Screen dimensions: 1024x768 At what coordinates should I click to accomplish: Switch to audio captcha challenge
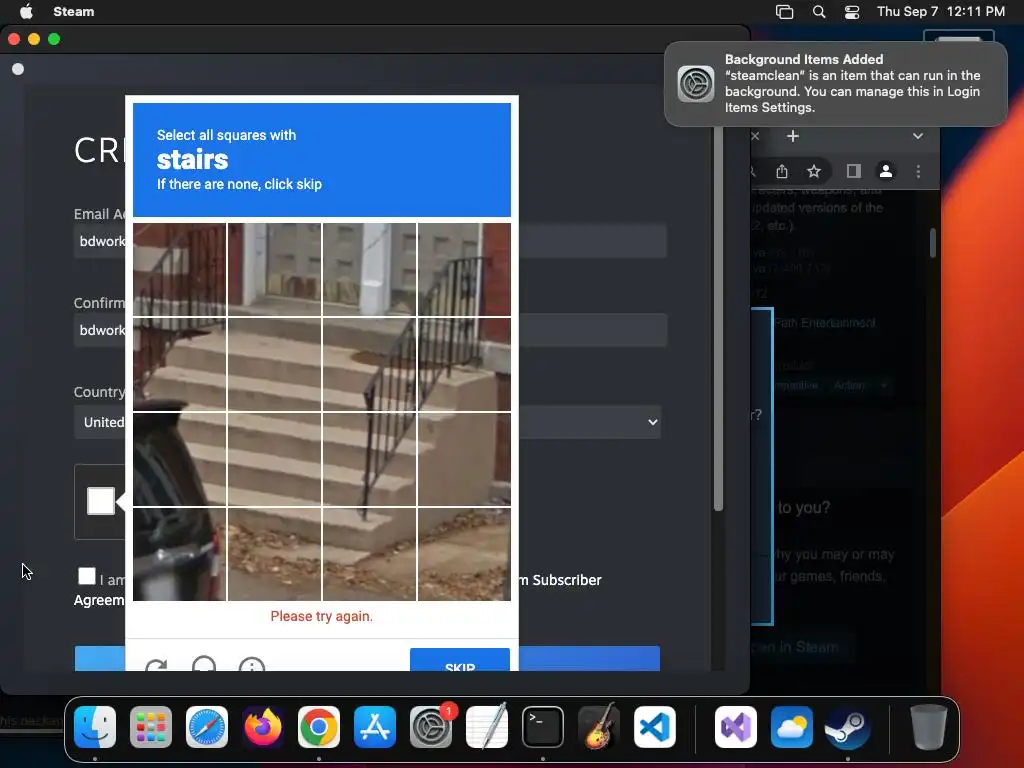[x=204, y=663]
